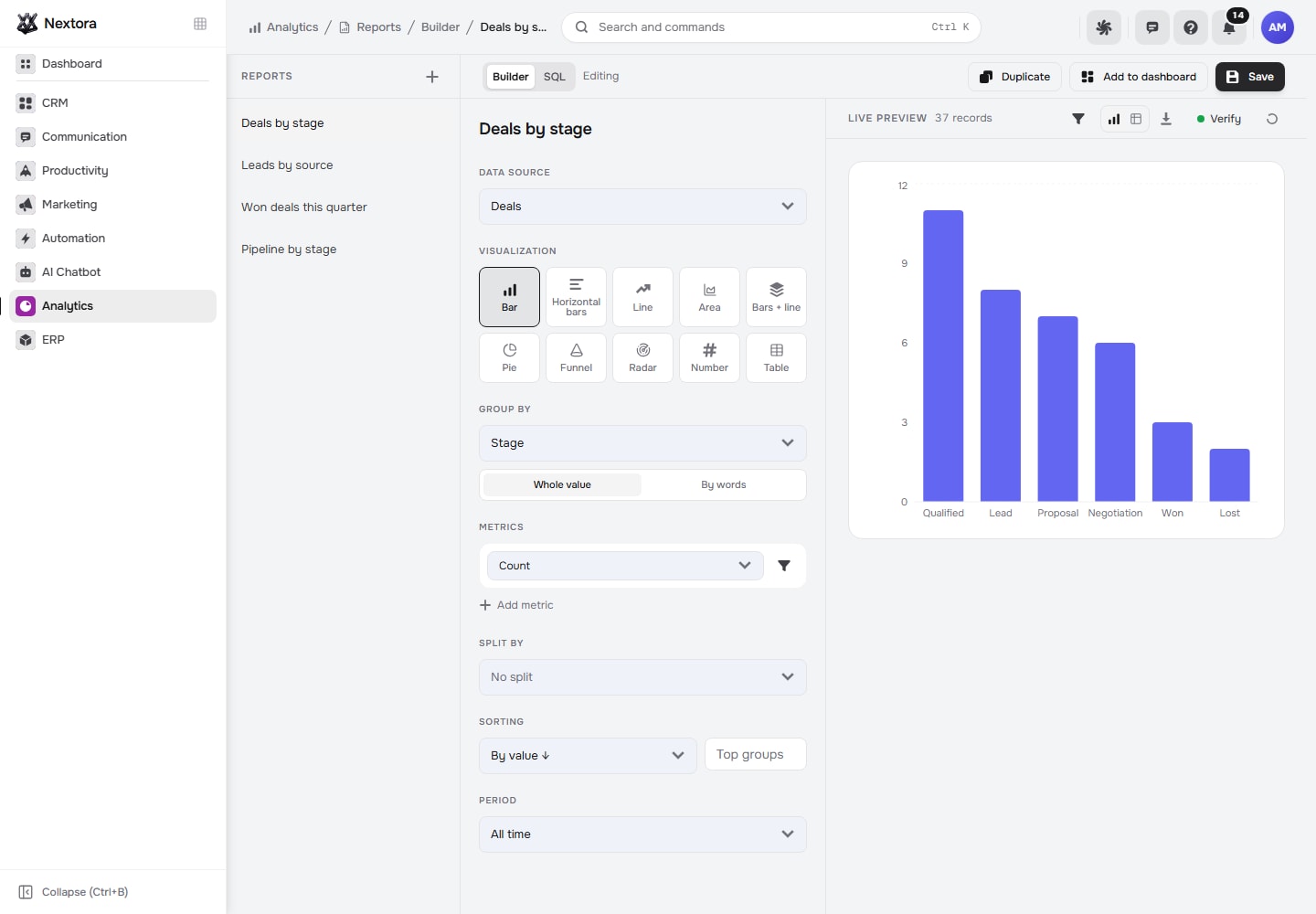Click the Top groups input field

[756, 754]
